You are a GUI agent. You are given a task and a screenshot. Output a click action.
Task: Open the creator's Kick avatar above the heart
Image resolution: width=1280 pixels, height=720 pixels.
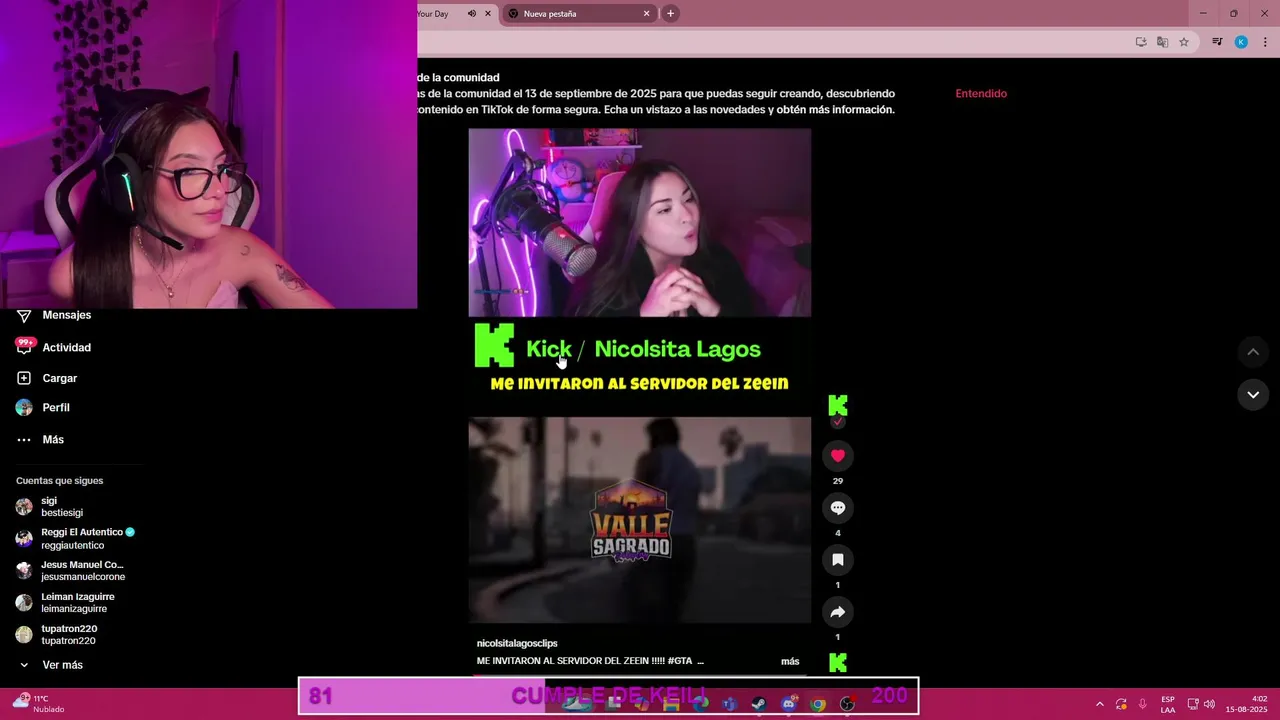point(838,405)
